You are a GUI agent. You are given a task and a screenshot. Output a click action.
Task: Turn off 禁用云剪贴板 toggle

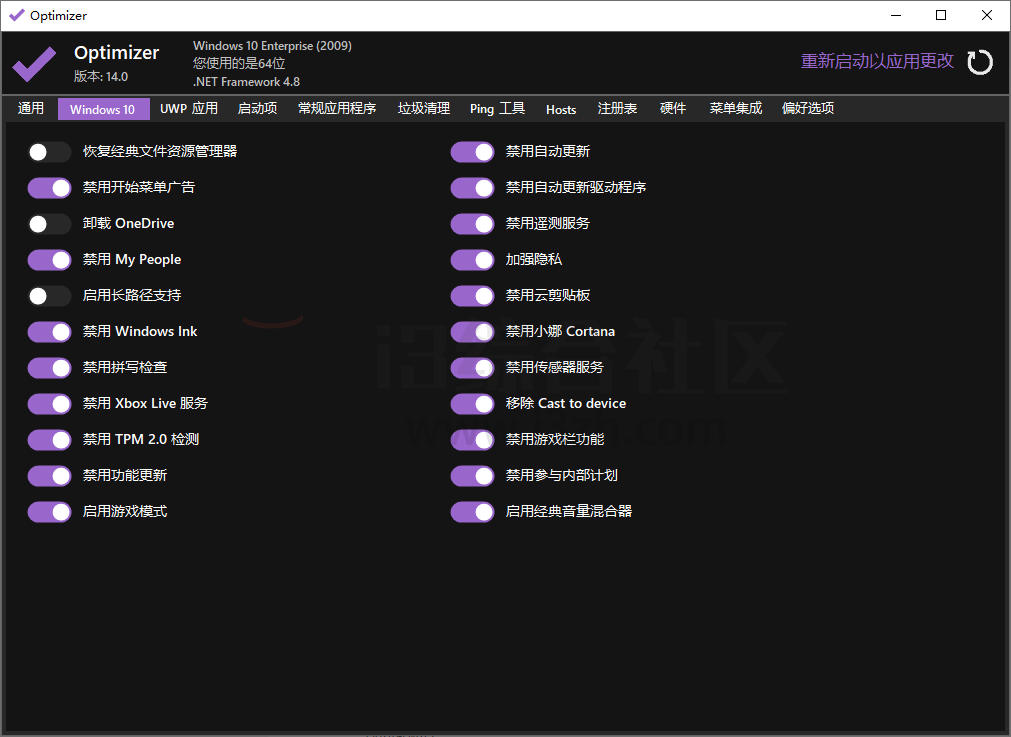[473, 296]
